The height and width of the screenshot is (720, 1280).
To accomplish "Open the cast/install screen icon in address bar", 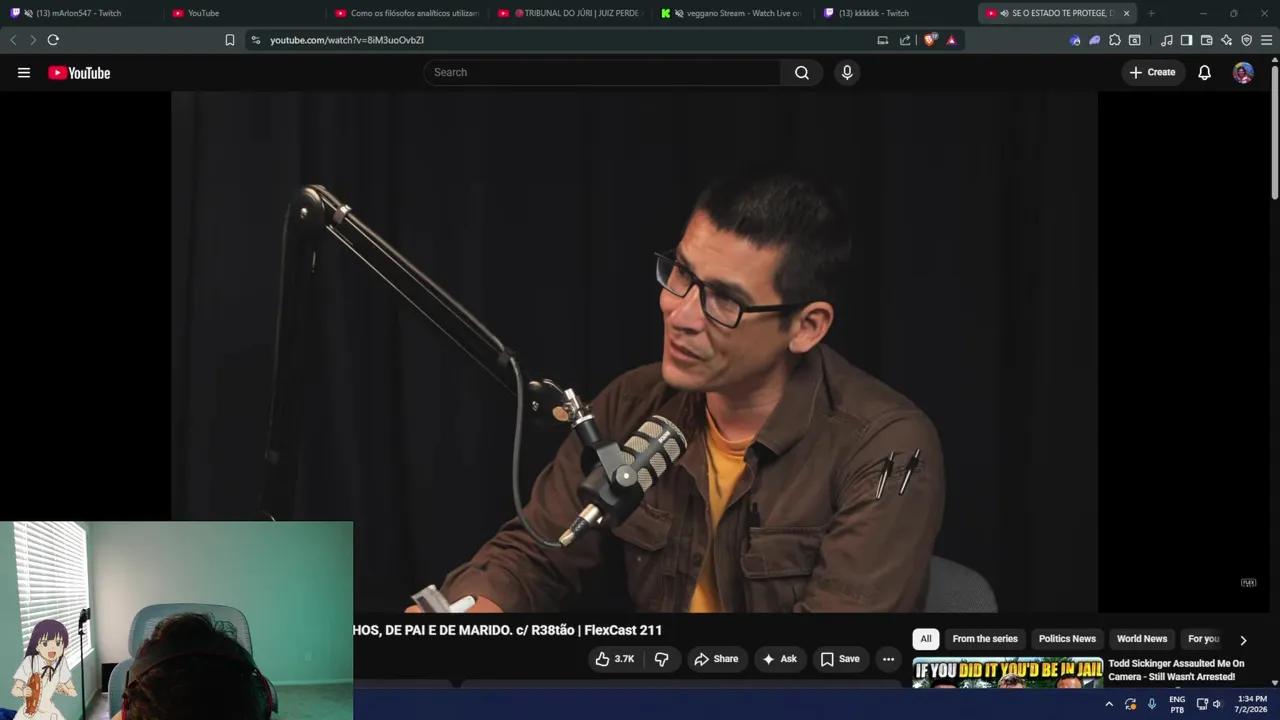I will click(882, 40).
